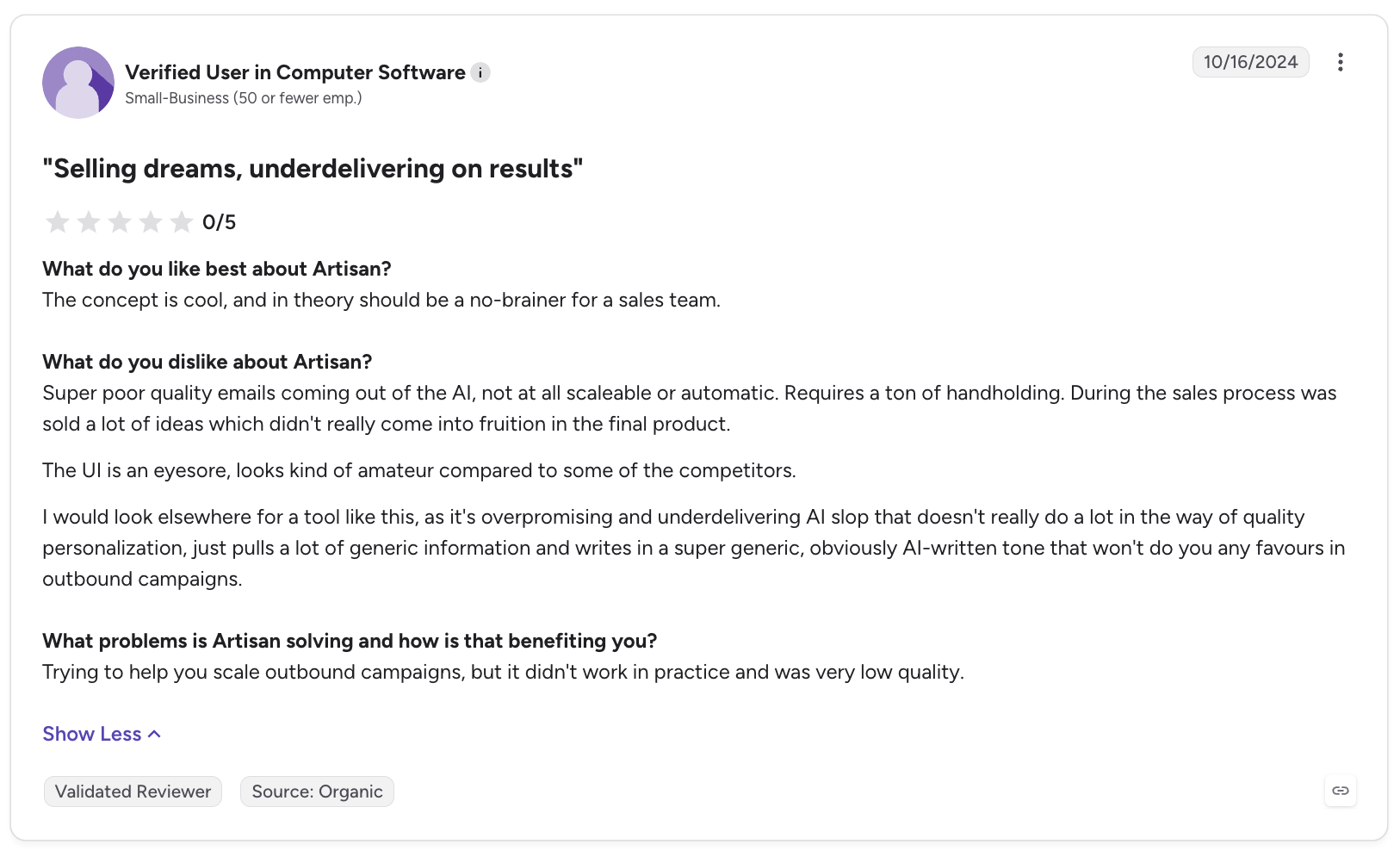Select the fourth rating star
This screenshot has height=863, width=1400.
click(x=151, y=222)
